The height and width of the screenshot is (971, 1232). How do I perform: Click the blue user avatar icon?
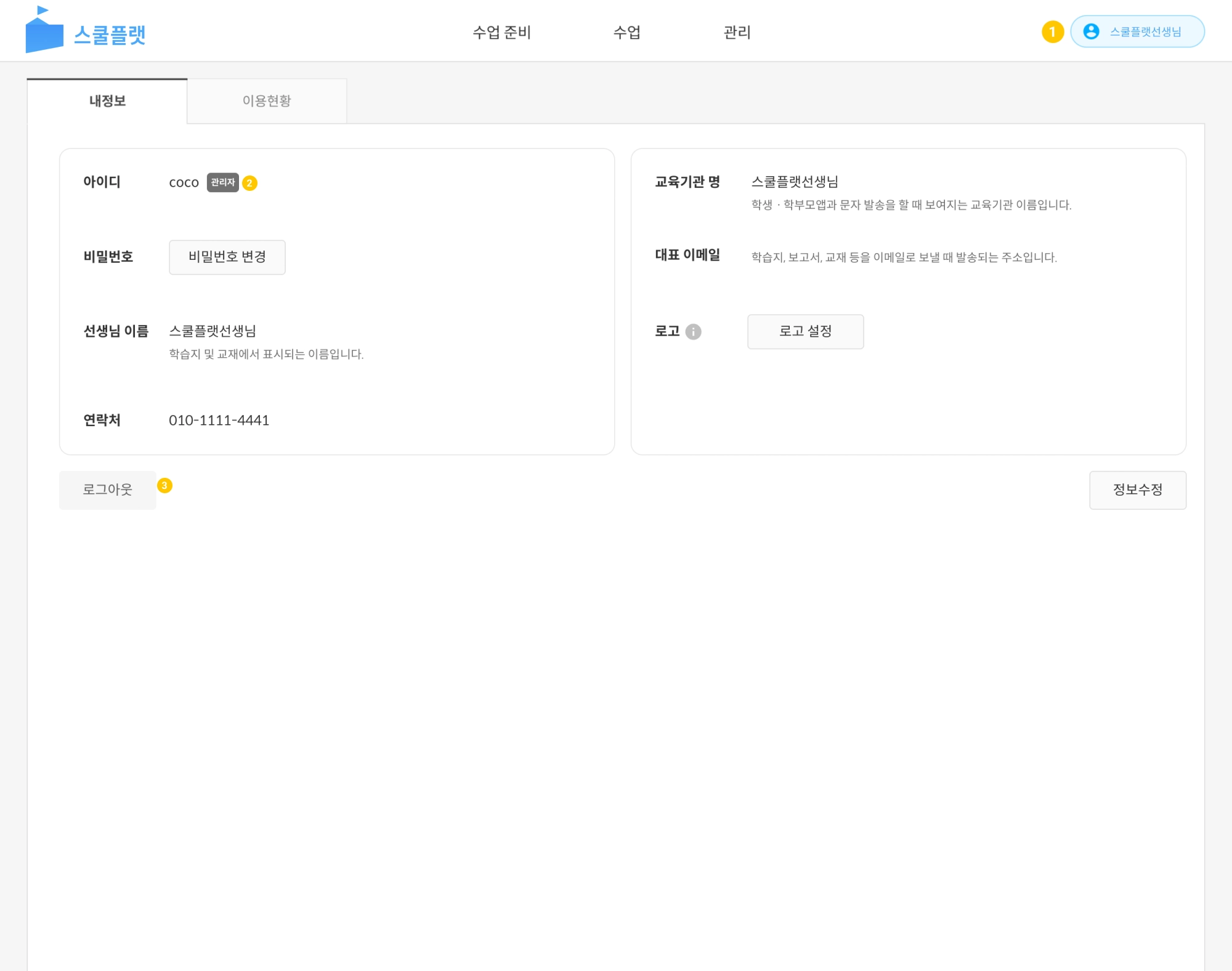tap(1091, 31)
